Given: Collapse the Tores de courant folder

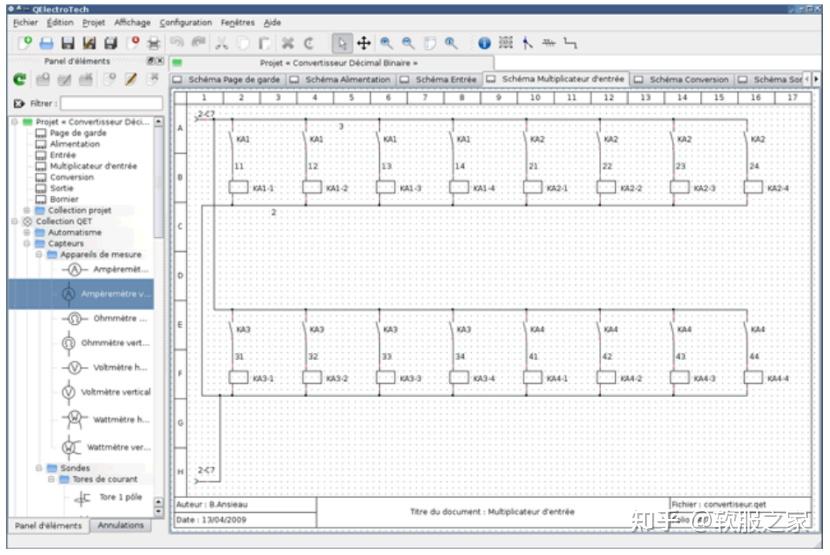Looking at the screenshot, I should tap(51, 479).
